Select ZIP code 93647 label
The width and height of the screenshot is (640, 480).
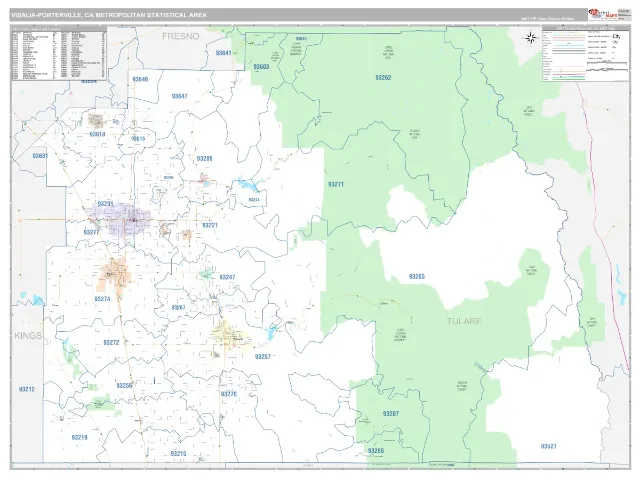pos(180,96)
